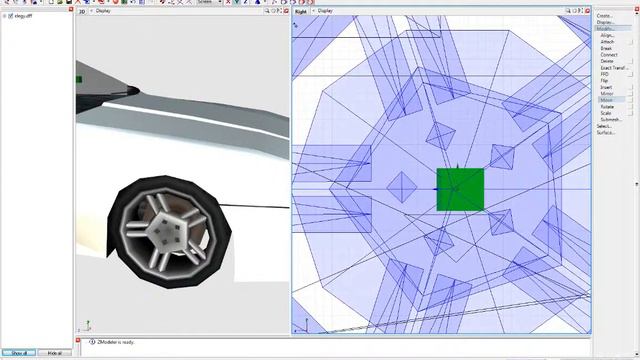Select the Flip command
This screenshot has width=640, height=360.
(604, 81)
